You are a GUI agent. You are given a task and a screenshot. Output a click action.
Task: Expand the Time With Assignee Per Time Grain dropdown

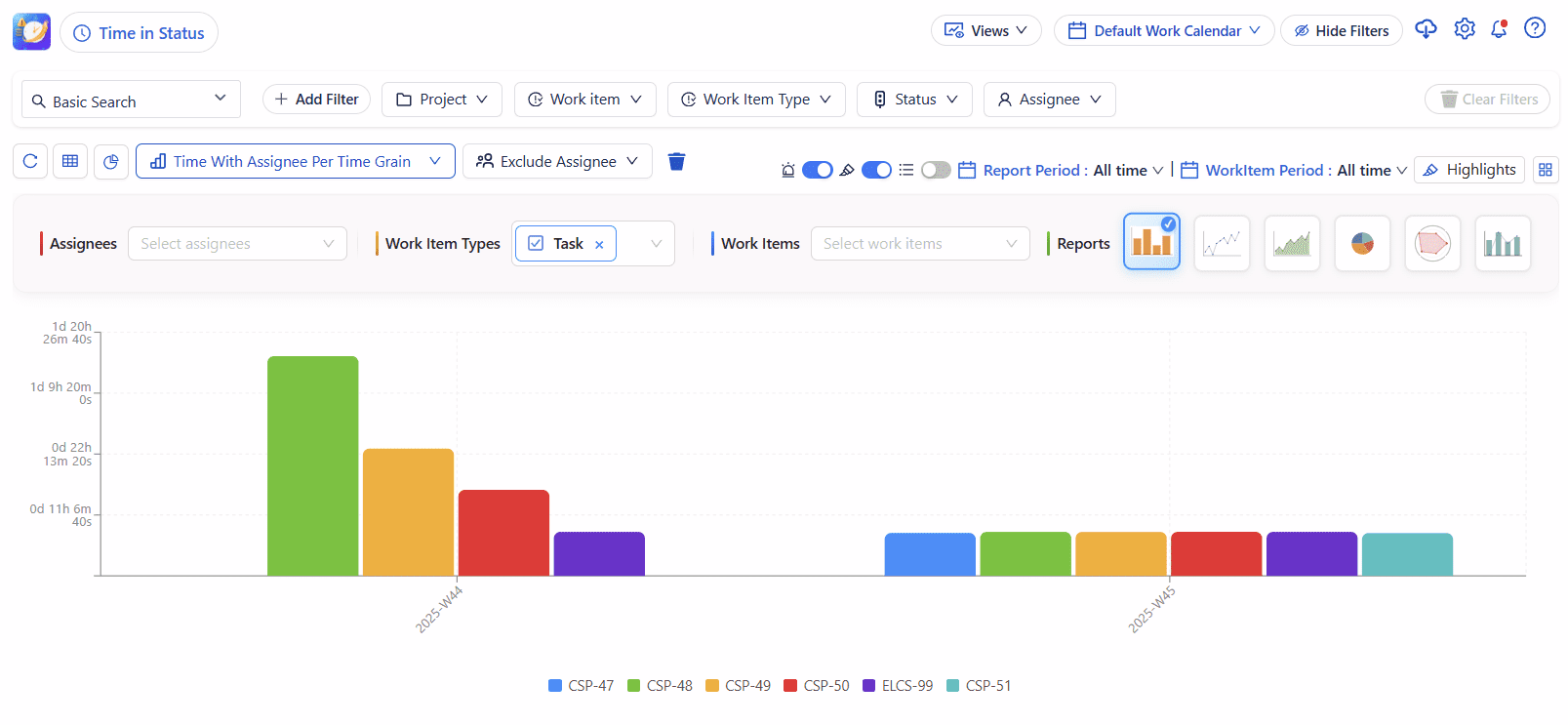coord(295,161)
